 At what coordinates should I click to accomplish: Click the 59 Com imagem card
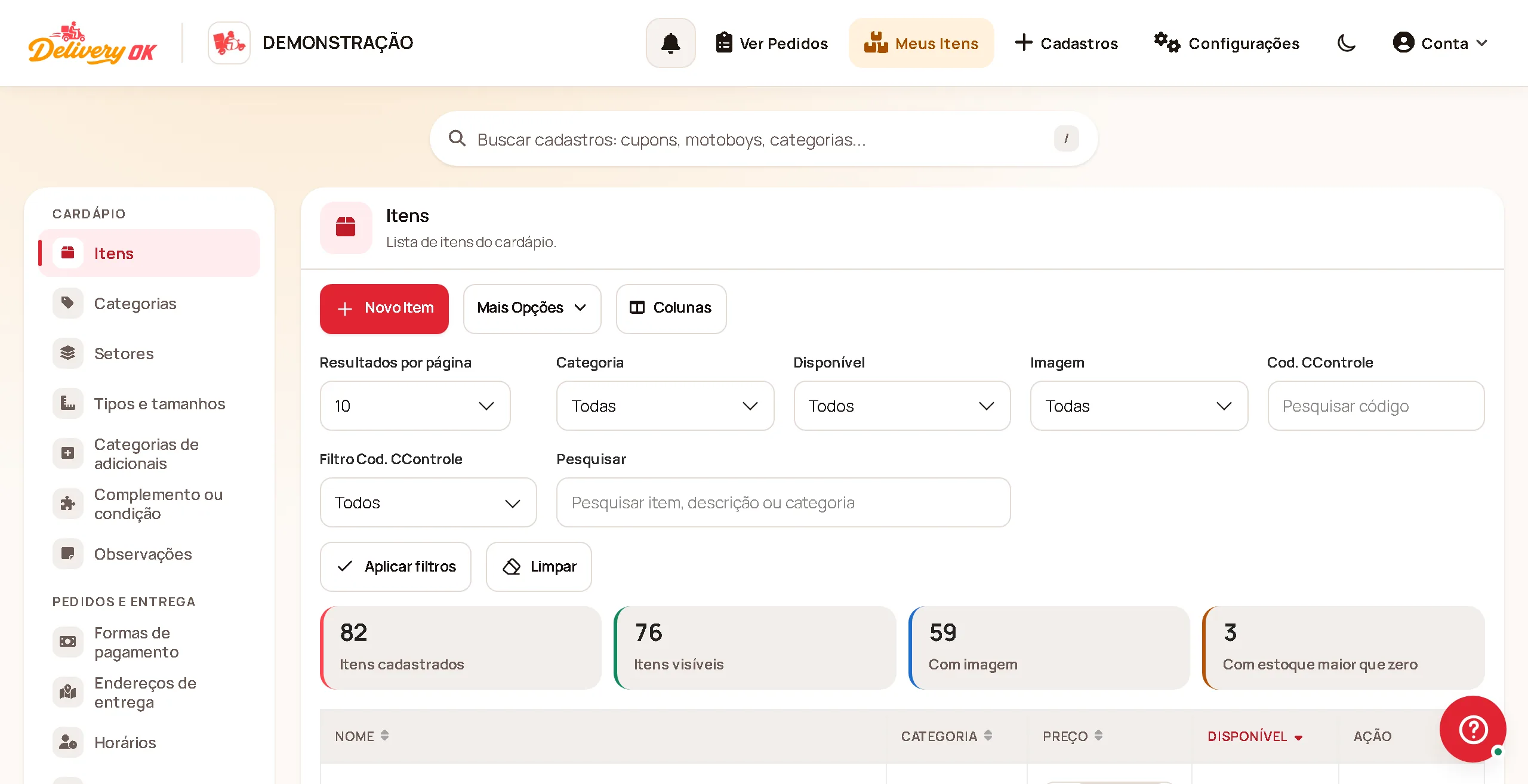(x=1049, y=648)
